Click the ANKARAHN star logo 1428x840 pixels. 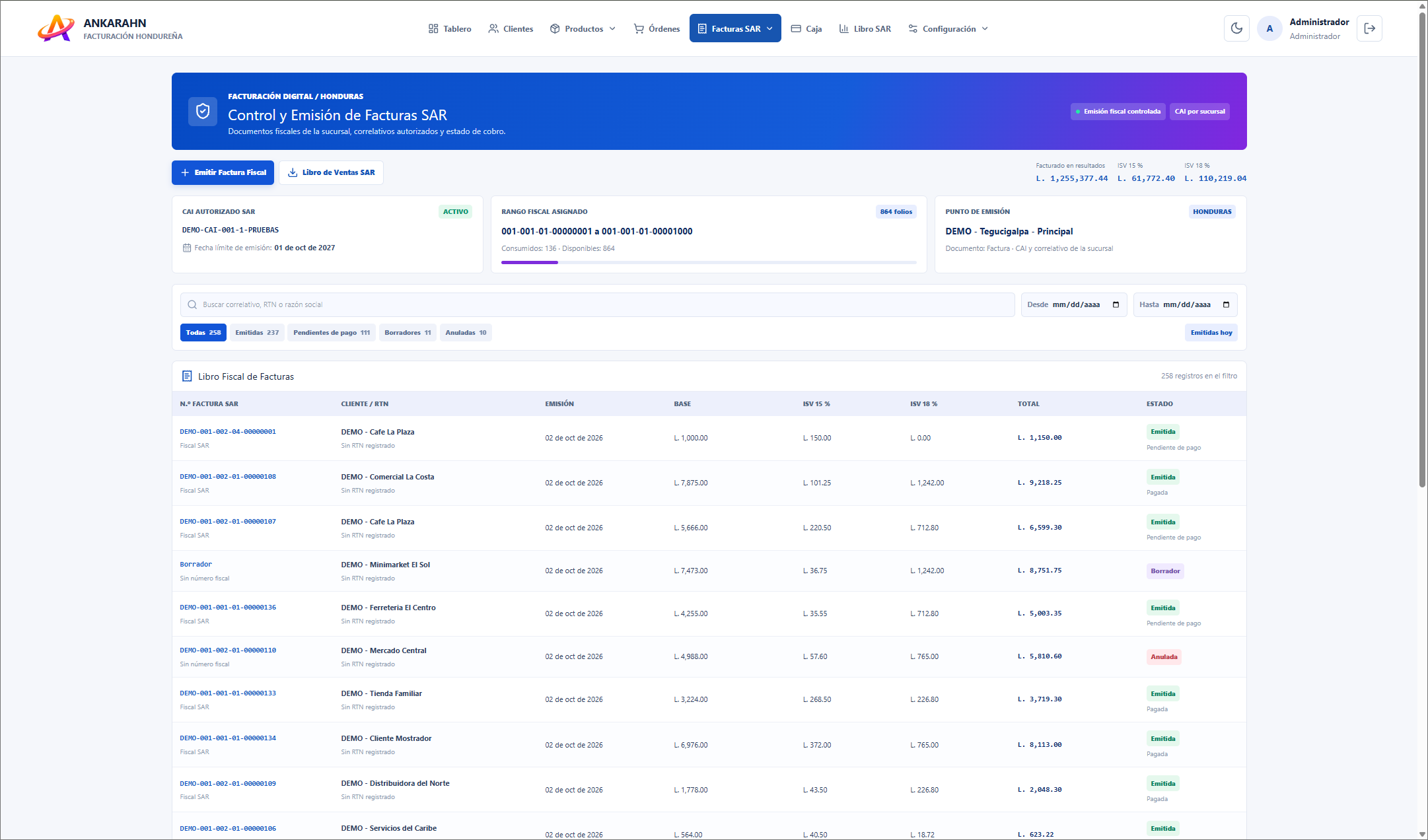coord(55,28)
